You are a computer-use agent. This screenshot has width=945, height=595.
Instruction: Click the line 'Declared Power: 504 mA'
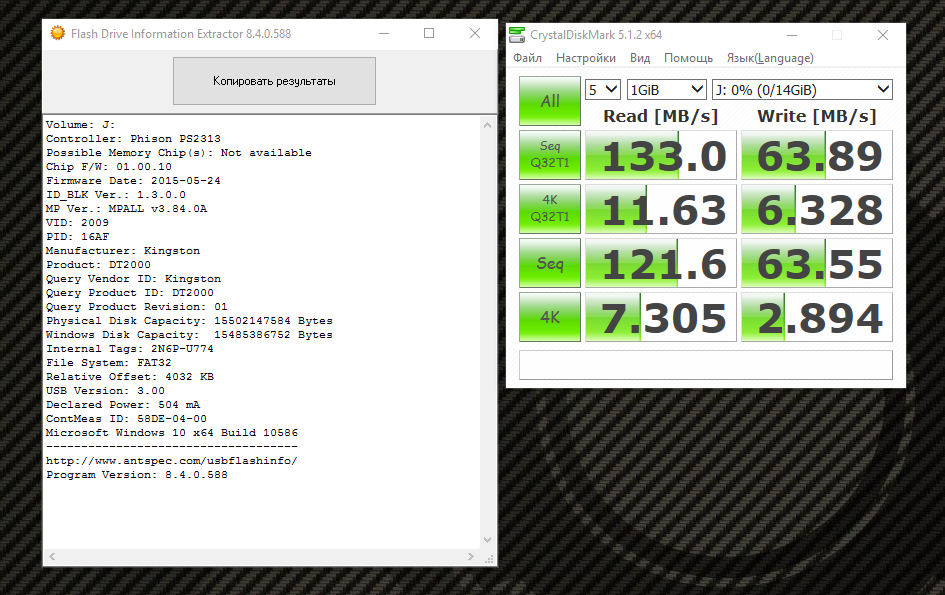[x=123, y=405]
